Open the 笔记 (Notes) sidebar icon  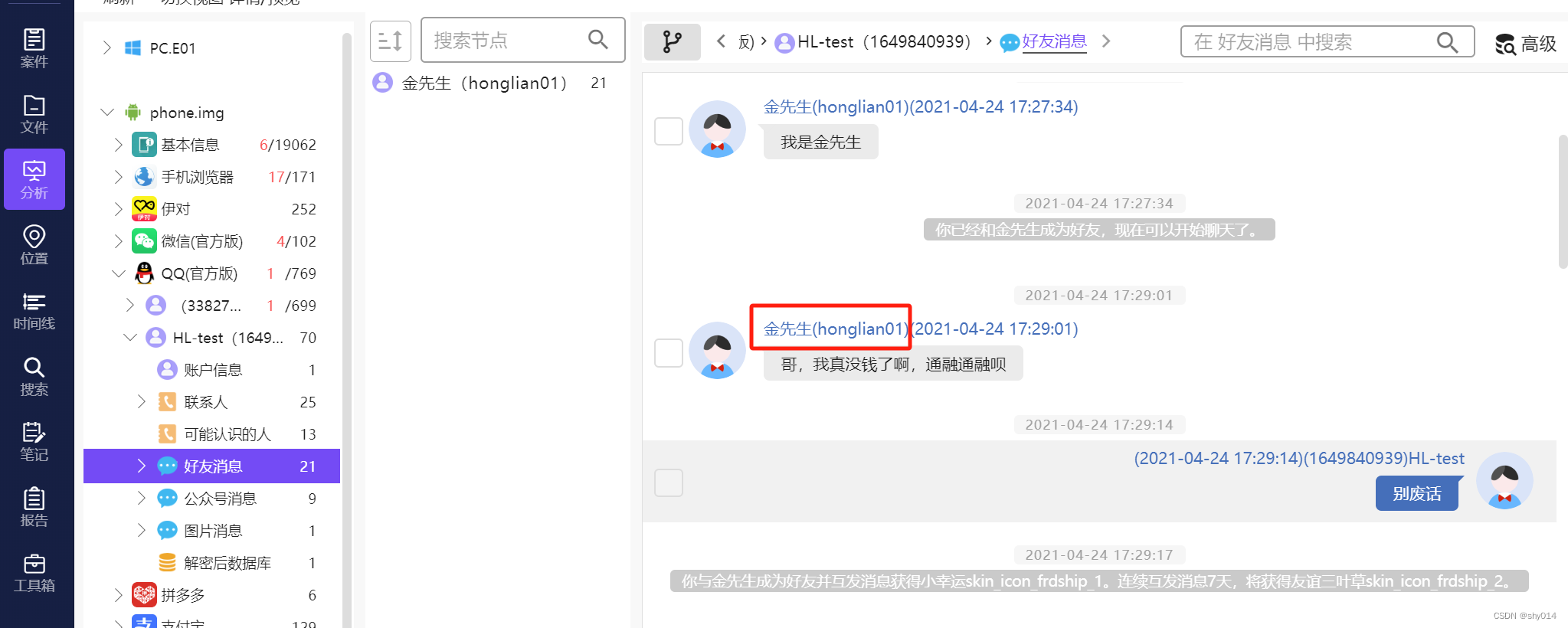pos(34,442)
